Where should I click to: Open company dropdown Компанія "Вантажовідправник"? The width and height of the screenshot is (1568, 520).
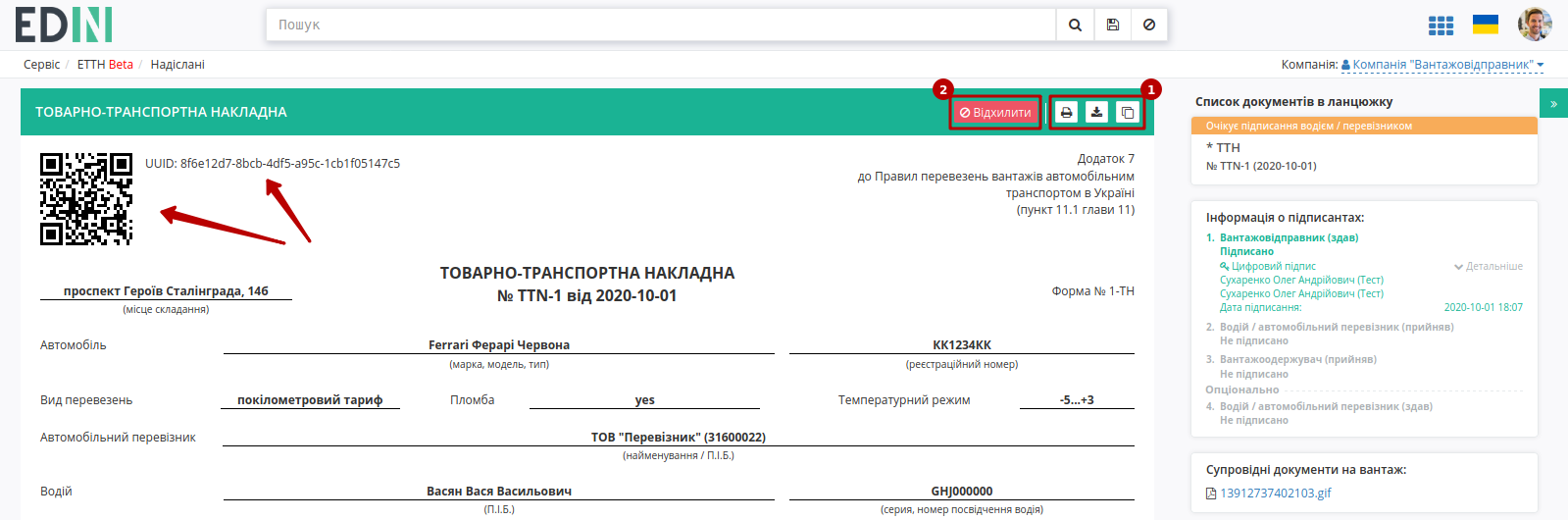tap(1442, 65)
